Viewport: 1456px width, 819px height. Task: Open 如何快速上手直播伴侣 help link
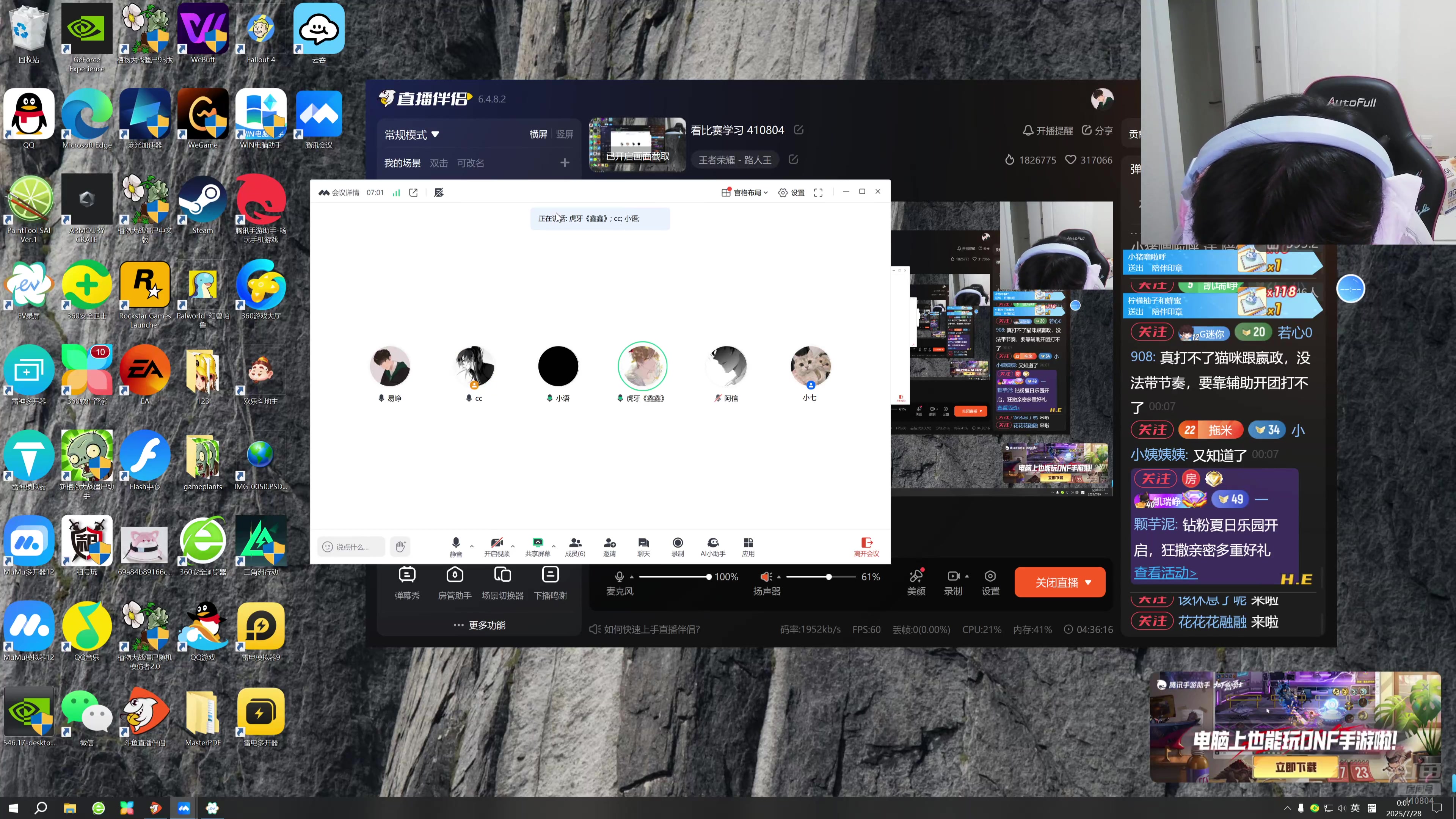tap(644, 629)
